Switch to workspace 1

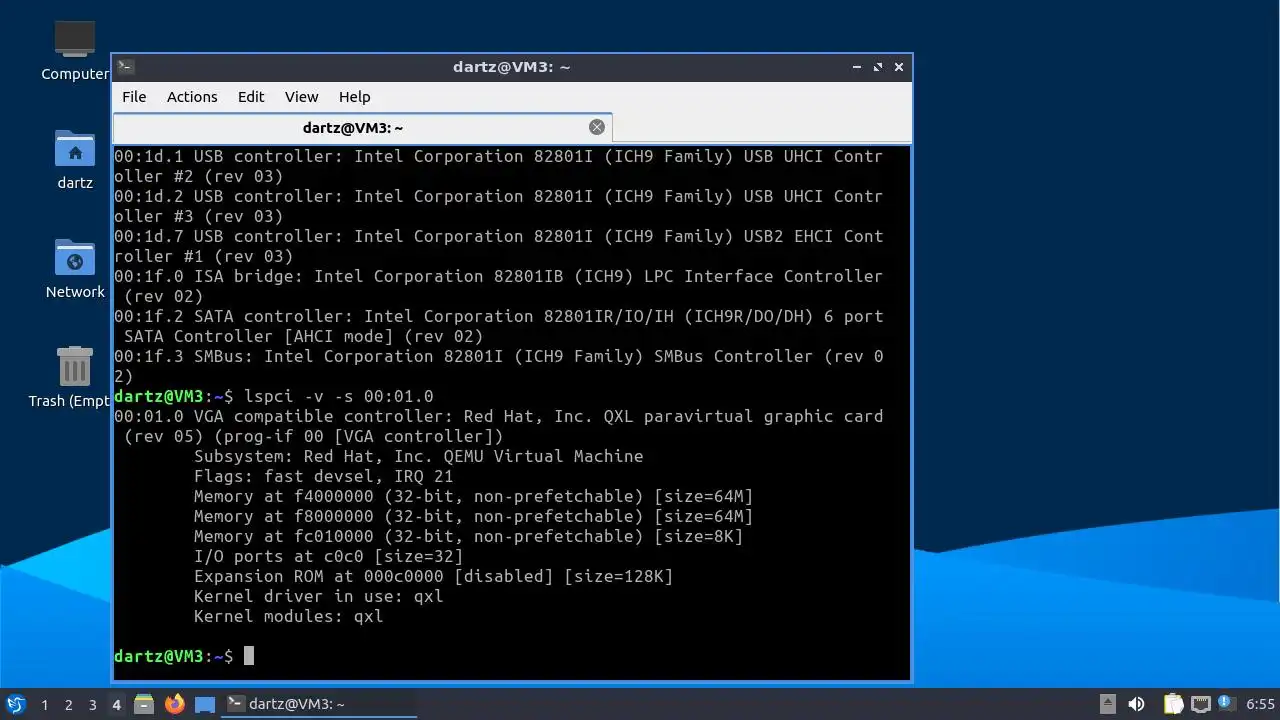44,704
